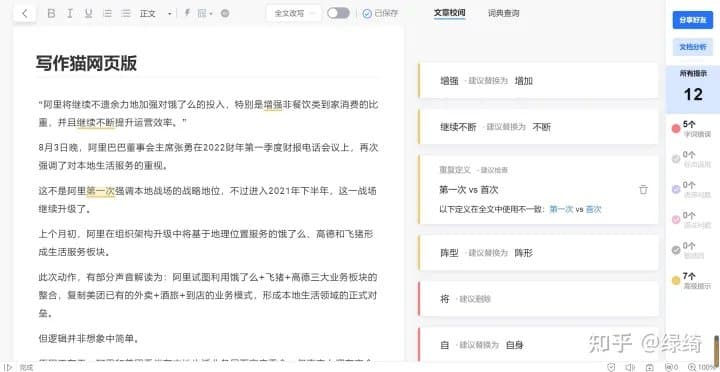
Task: Click the 分享好友 button
Action: tap(692, 21)
